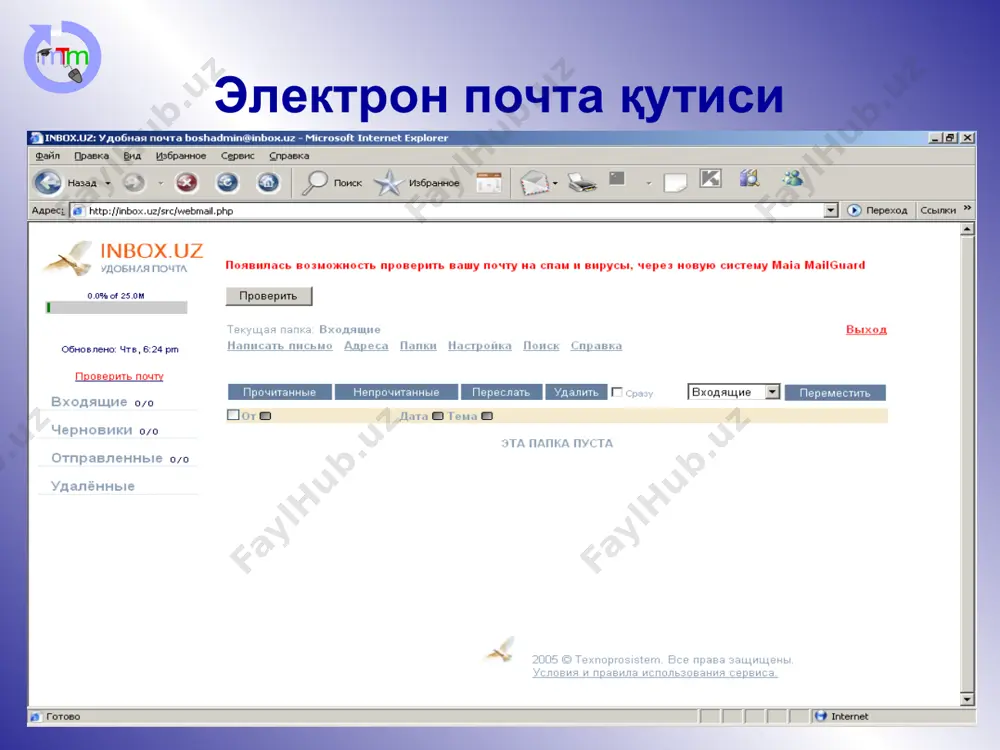Click the Mail envelope toolbar icon
The image size is (1000, 750).
[x=534, y=183]
